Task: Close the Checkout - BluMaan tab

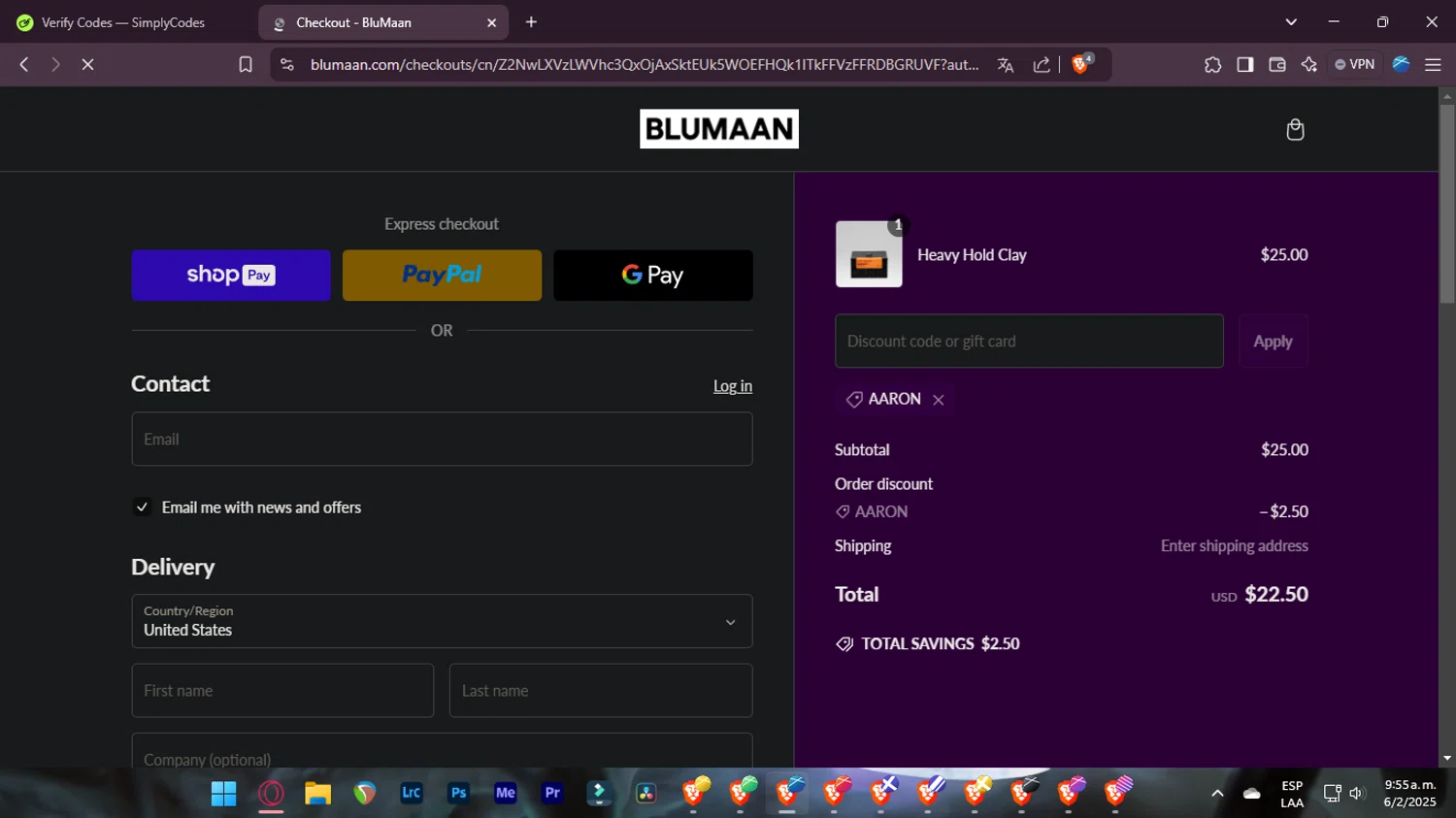Action: pyautogui.click(x=491, y=22)
